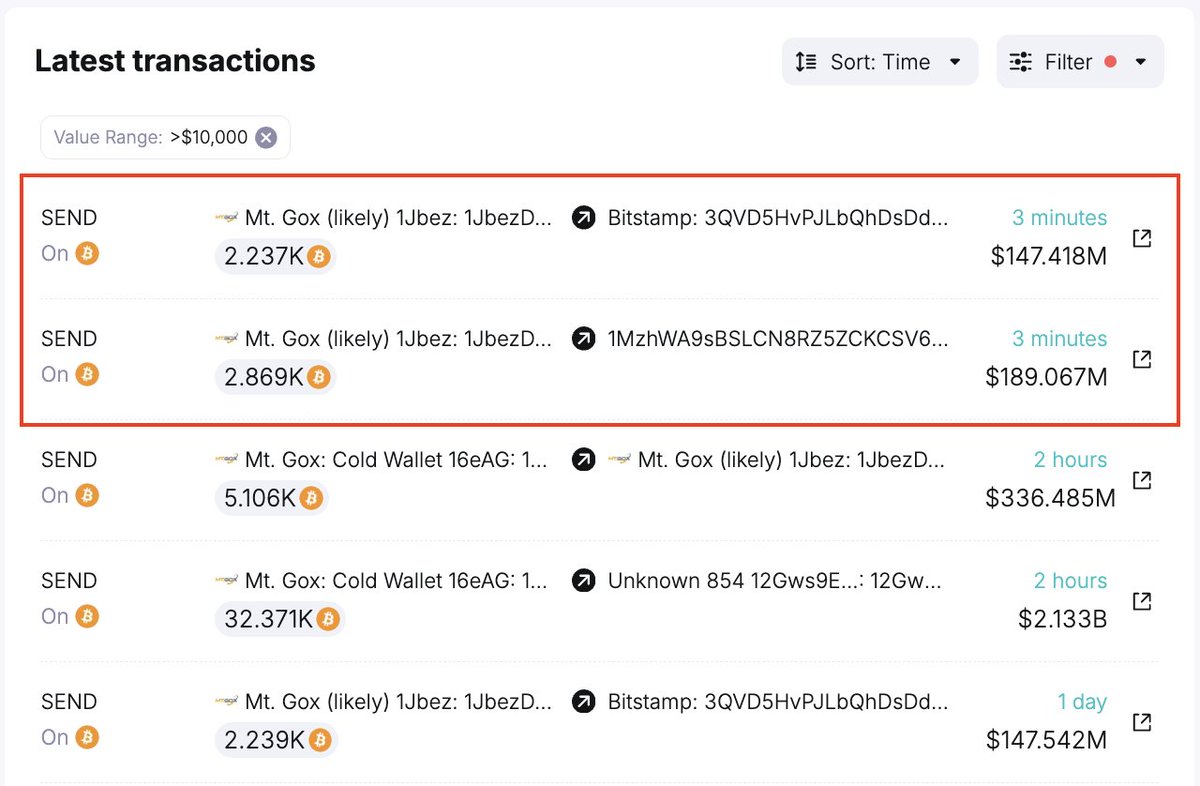The image size is (1200, 786).
Task: Open external link for $336.485M transaction
Action: click(1141, 480)
